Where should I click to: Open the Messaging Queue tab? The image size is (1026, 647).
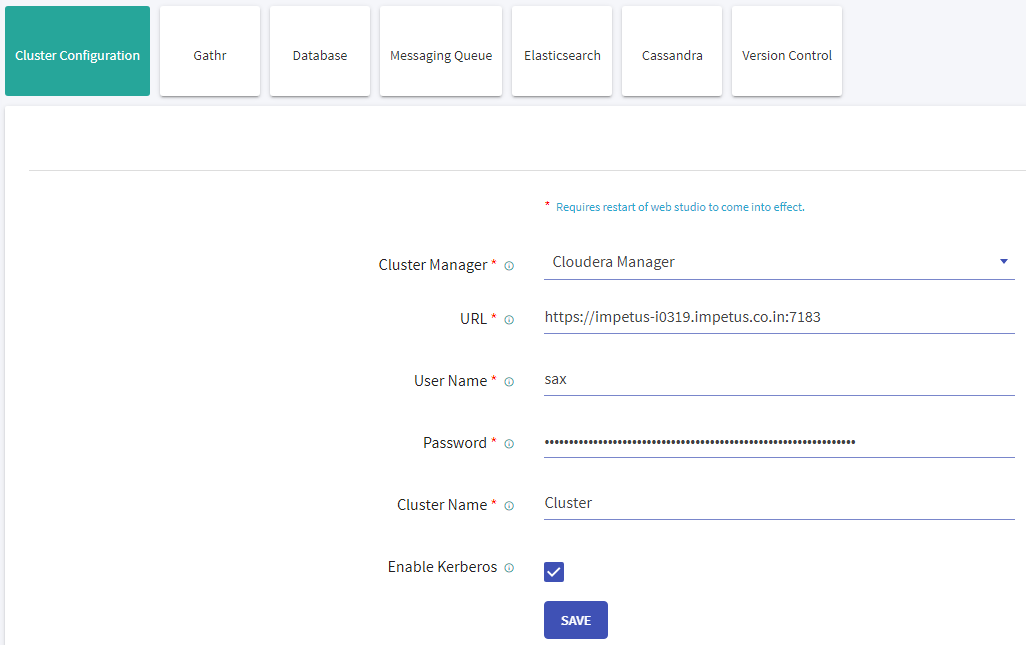[440, 51]
